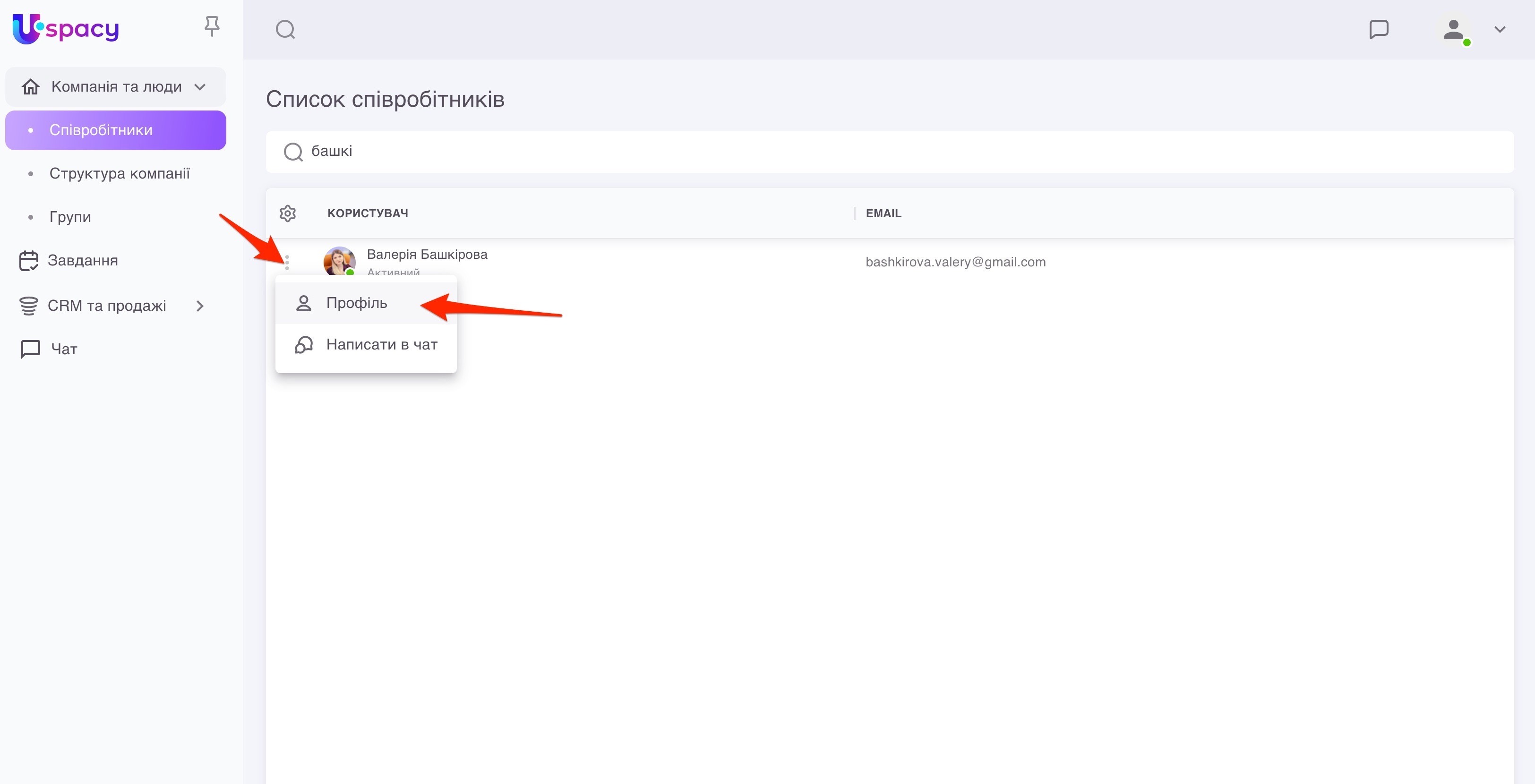This screenshot has height=784, width=1535.
Task: Pin the sidebar with pushpin icon
Action: 212,26
